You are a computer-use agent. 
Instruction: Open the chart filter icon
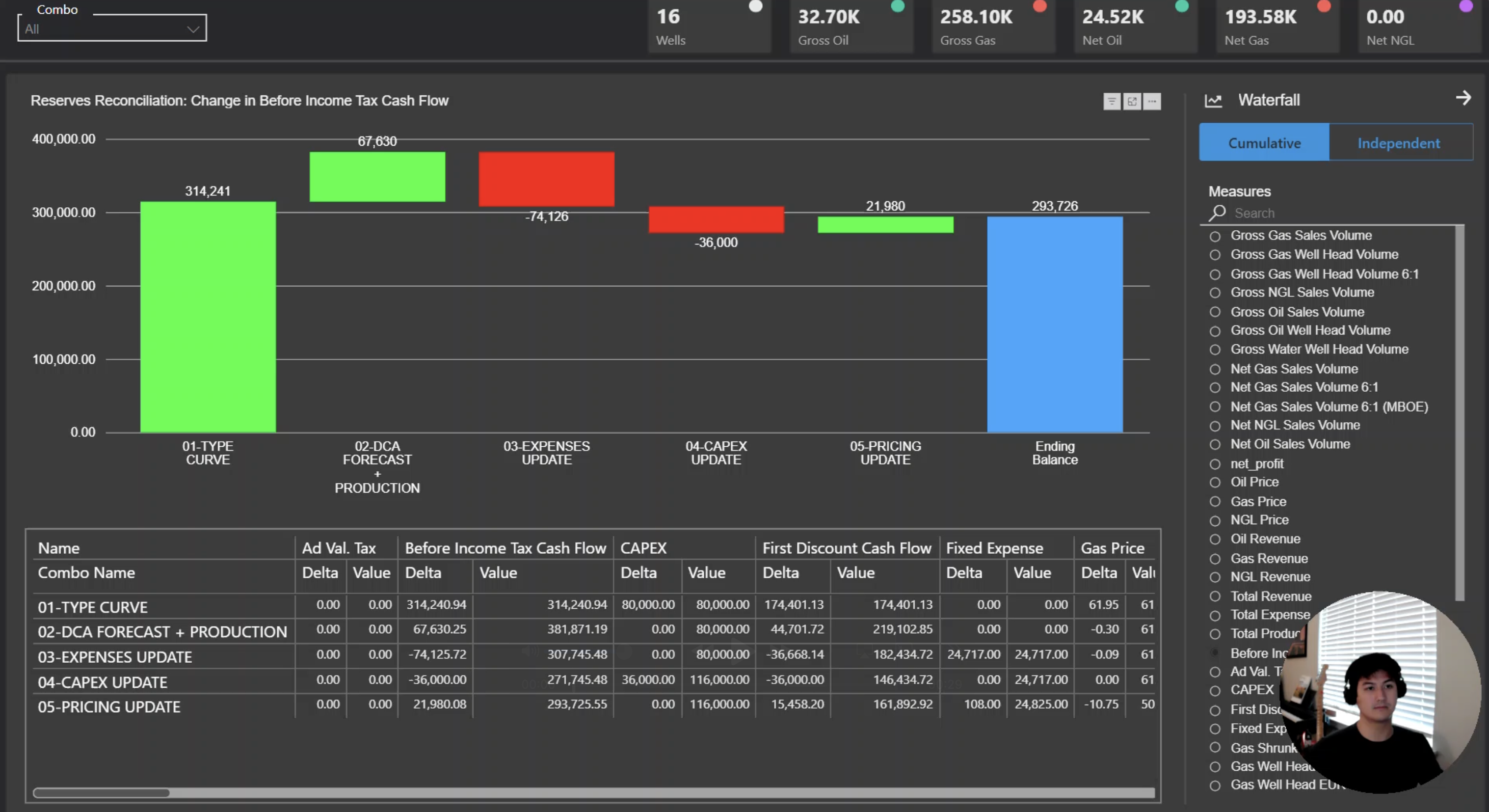coord(1111,102)
